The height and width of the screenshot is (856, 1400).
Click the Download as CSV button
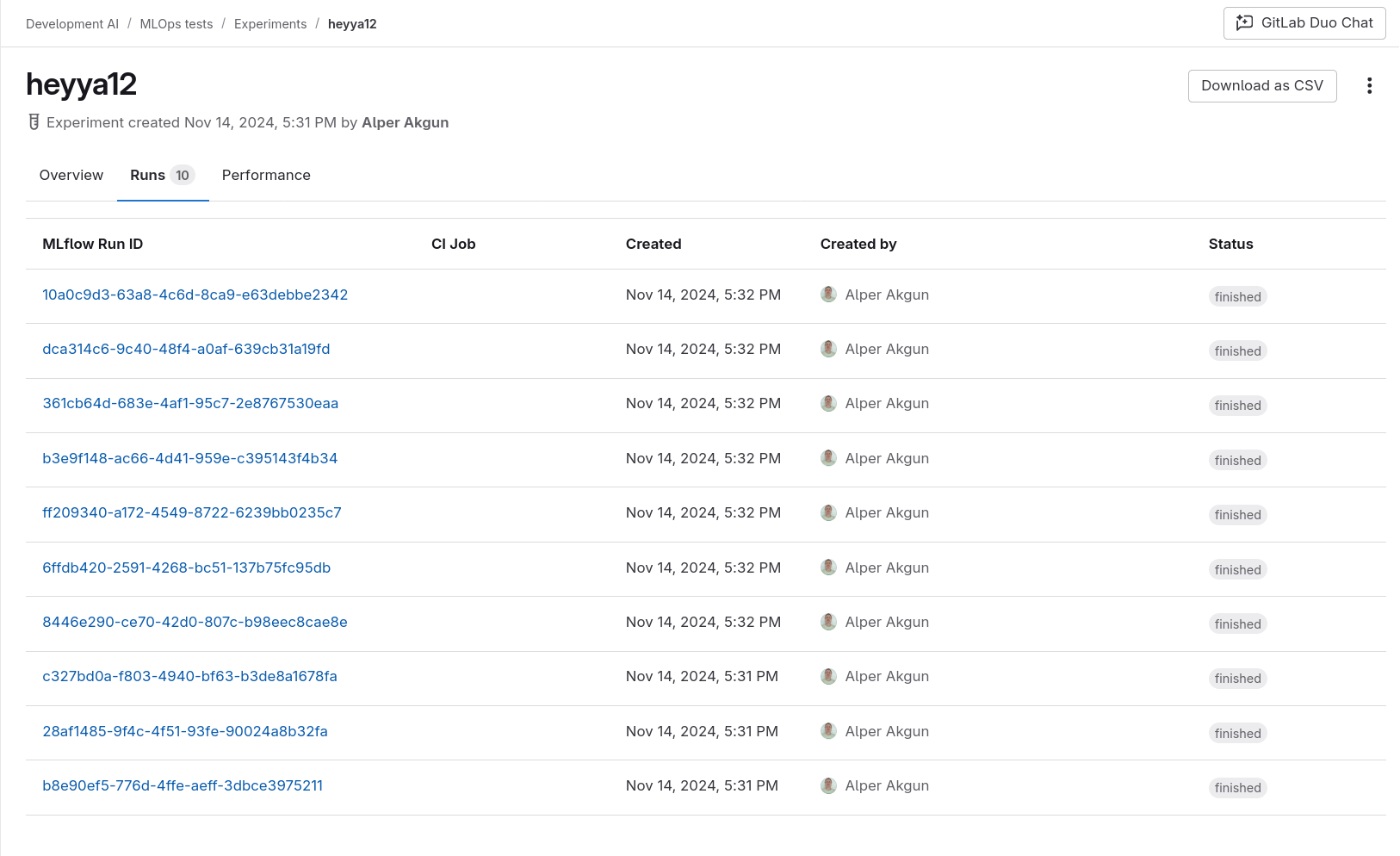1262,85
